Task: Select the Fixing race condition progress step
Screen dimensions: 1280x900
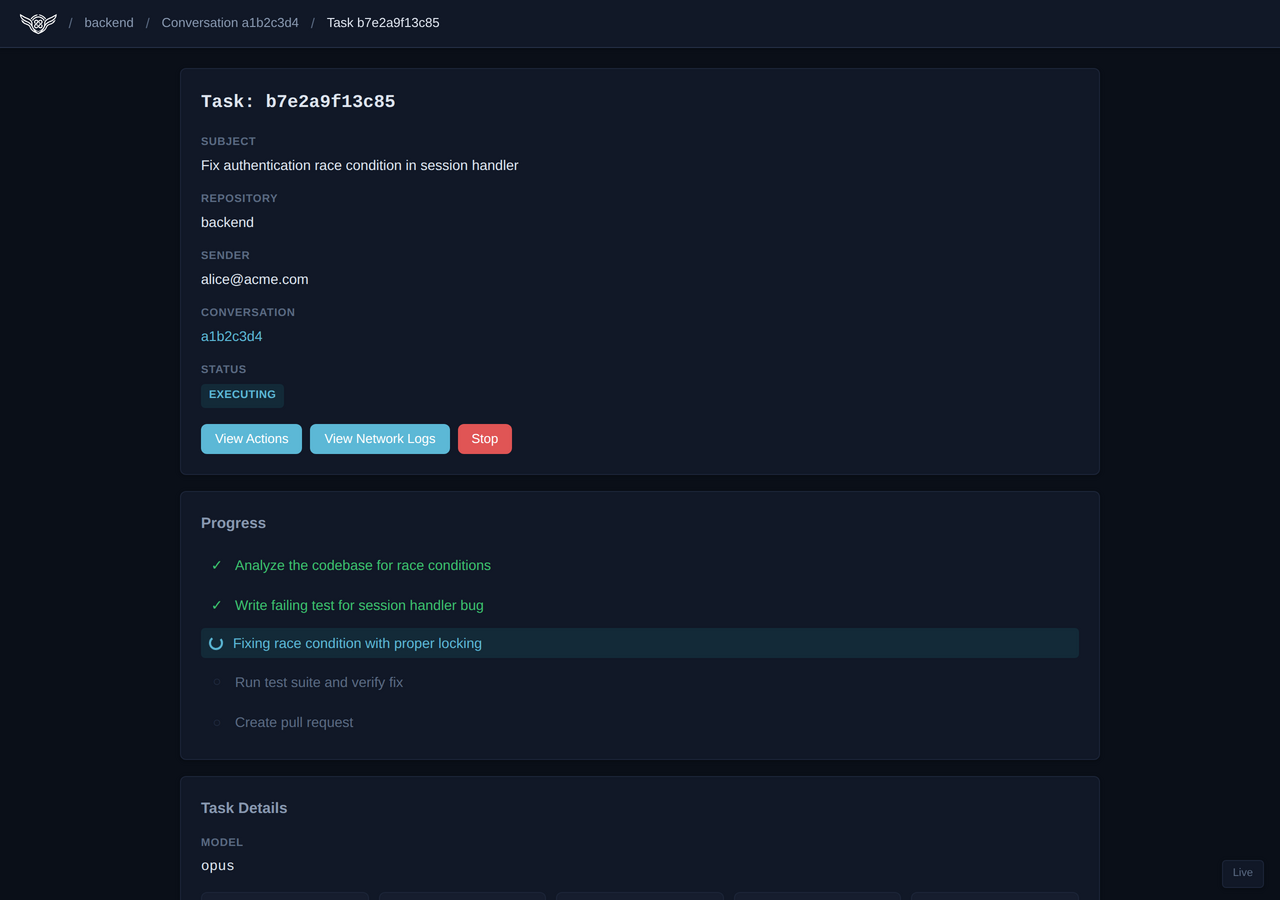Action: (357, 643)
